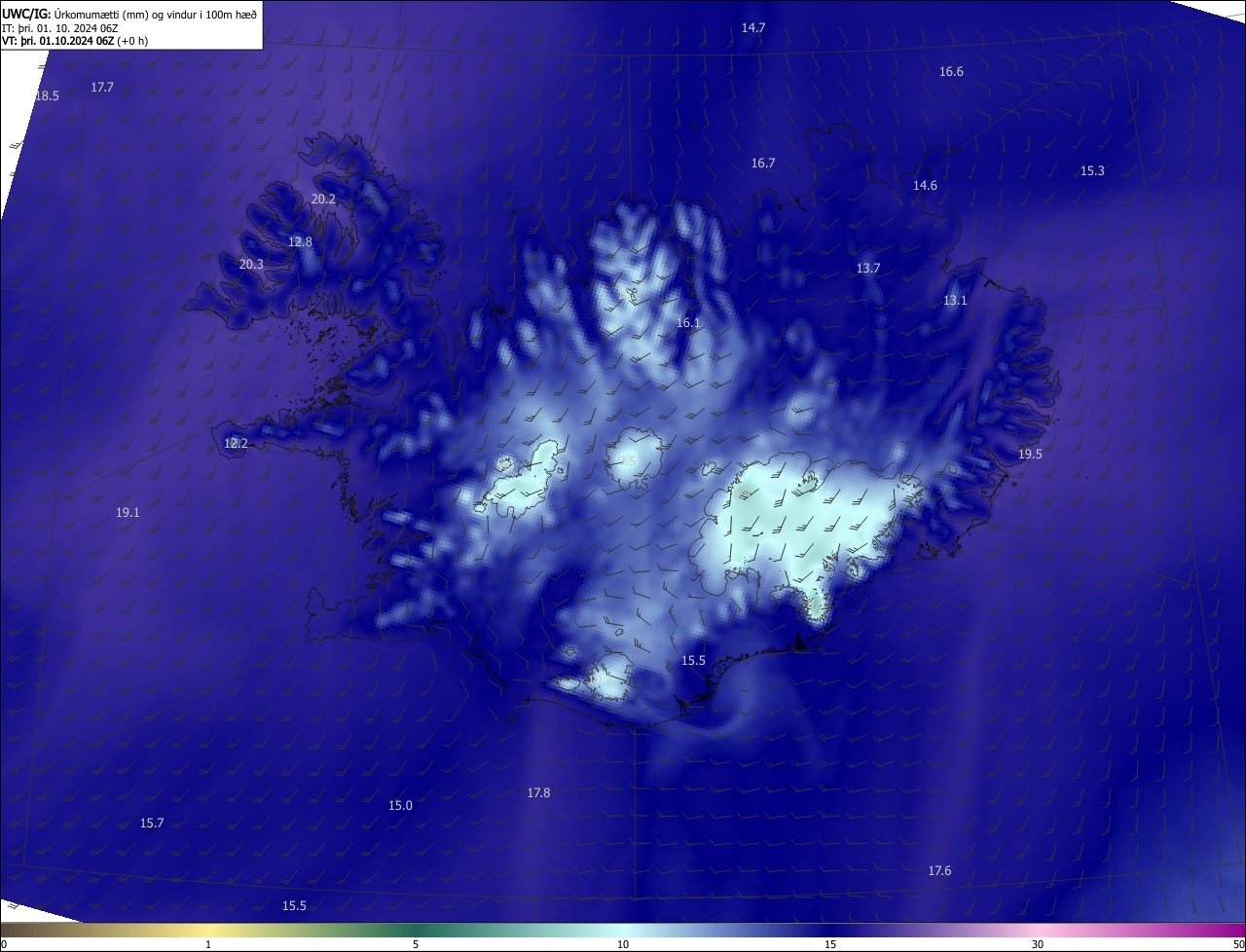The width and height of the screenshot is (1246, 952).
Task: Click the 16.1 value in north Iceland
Action: pyautogui.click(x=688, y=323)
